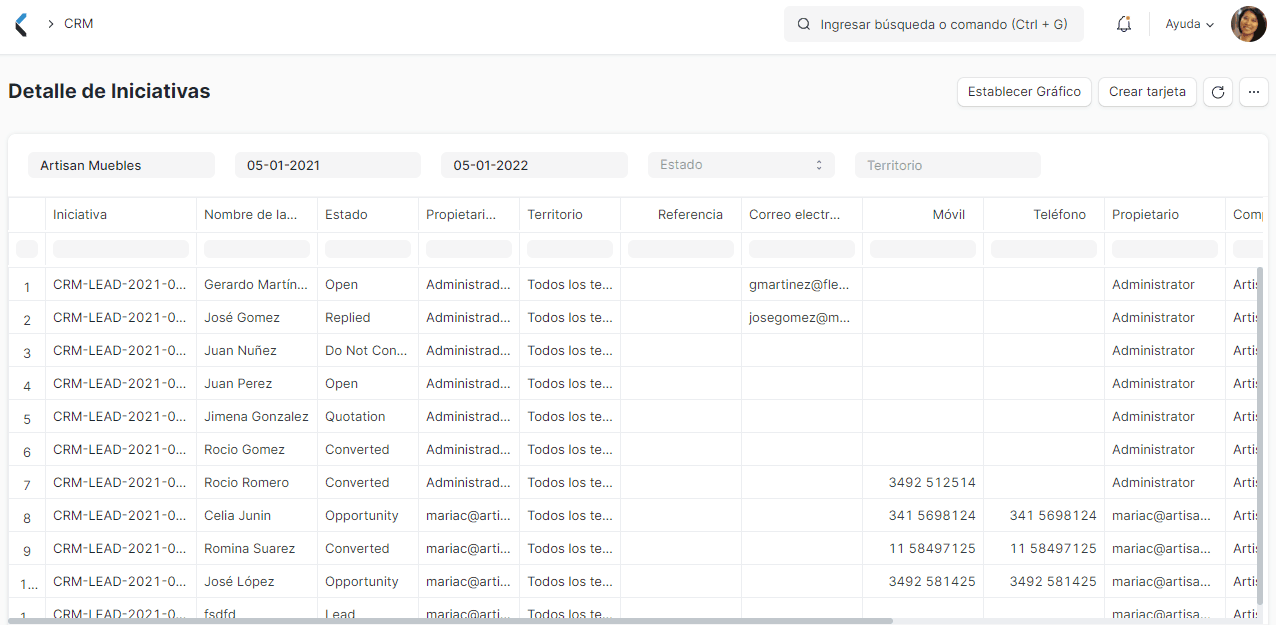This screenshot has width=1276, height=625.
Task: Click Establecer Gráfico button
Action: [x=1024, y=92]
